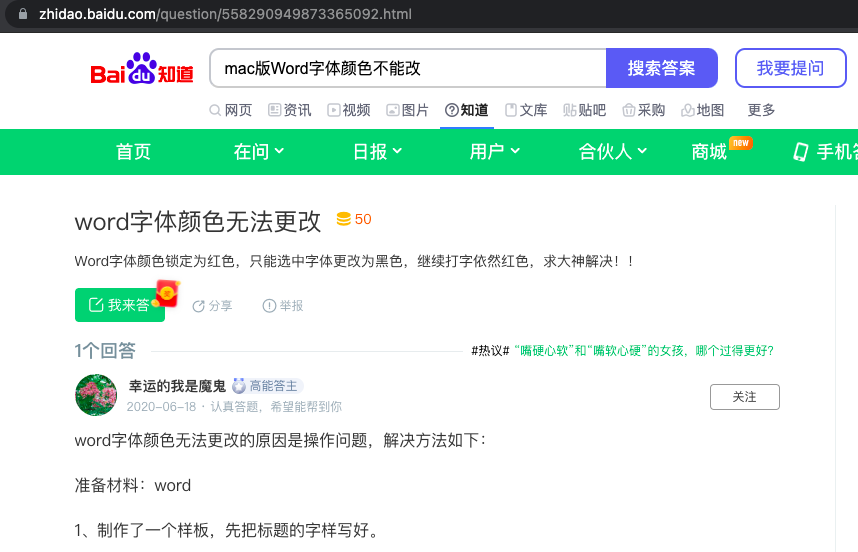Switch to the 视频 video tab
Image resolution: width=858 pixels, height=552 pixels.
(x=349, y=110)
